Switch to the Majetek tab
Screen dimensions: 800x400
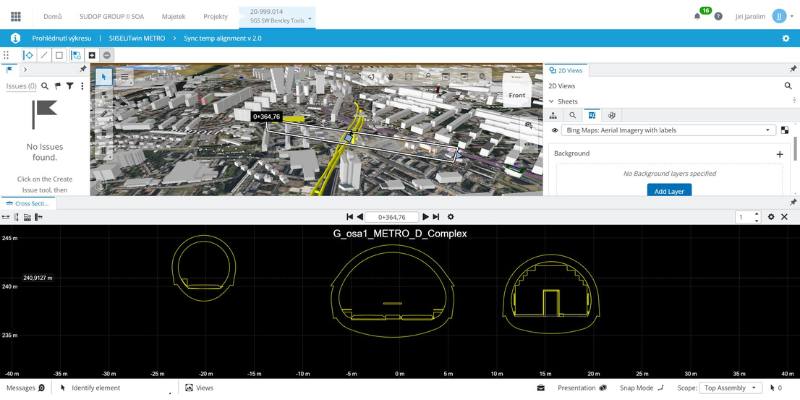tap(175, 16)
